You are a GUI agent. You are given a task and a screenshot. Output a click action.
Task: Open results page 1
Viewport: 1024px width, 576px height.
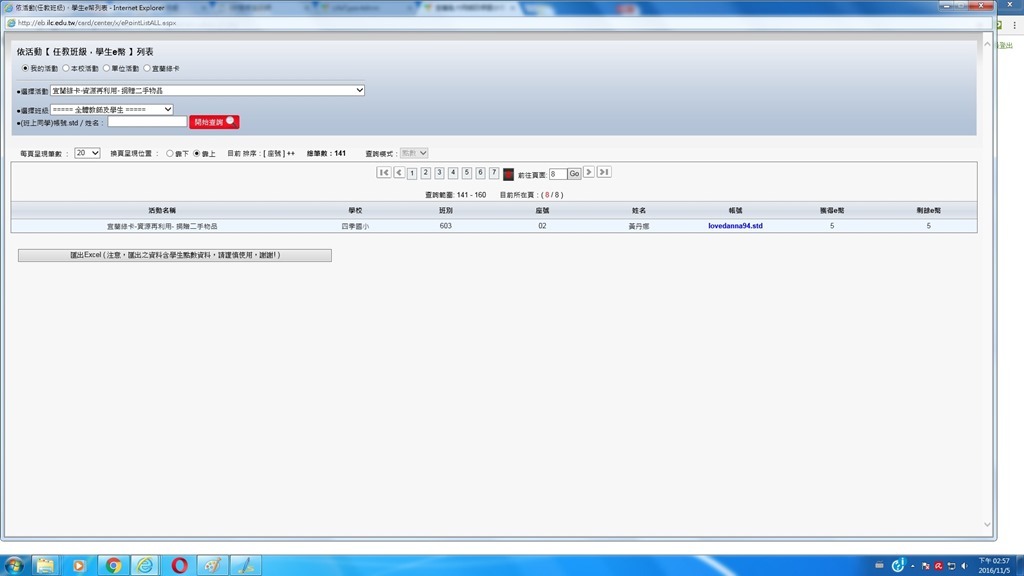412,173
